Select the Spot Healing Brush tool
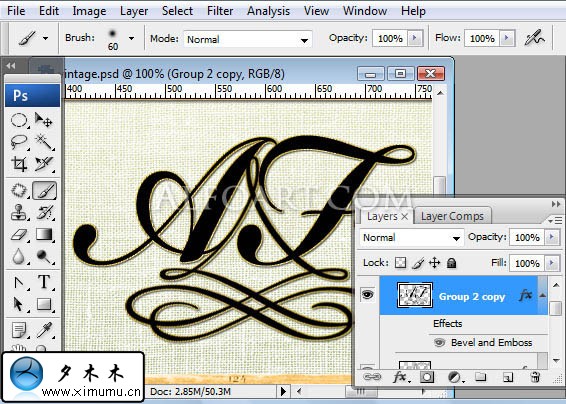The image size is (566, 404). 19,190
